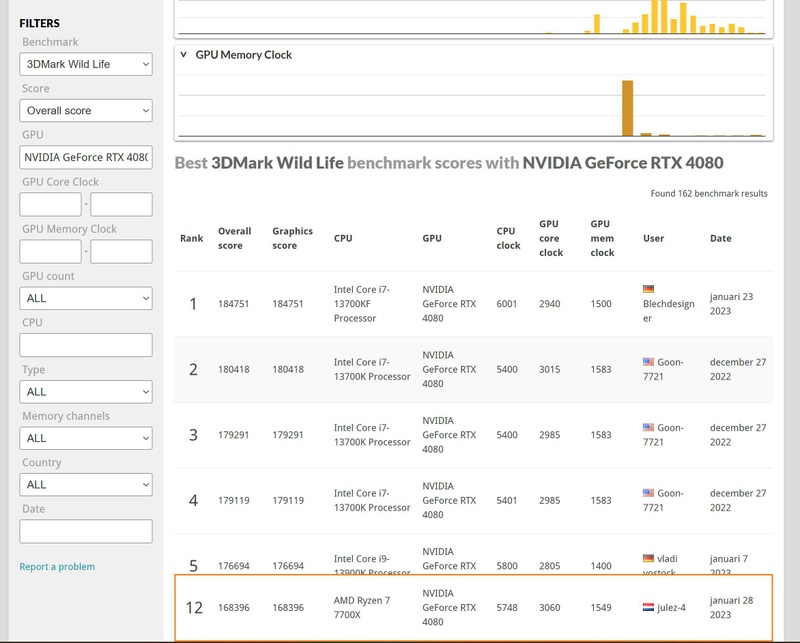
Task: Collapse the GPU Memory Clock chart panel
Action: [184, 55]
